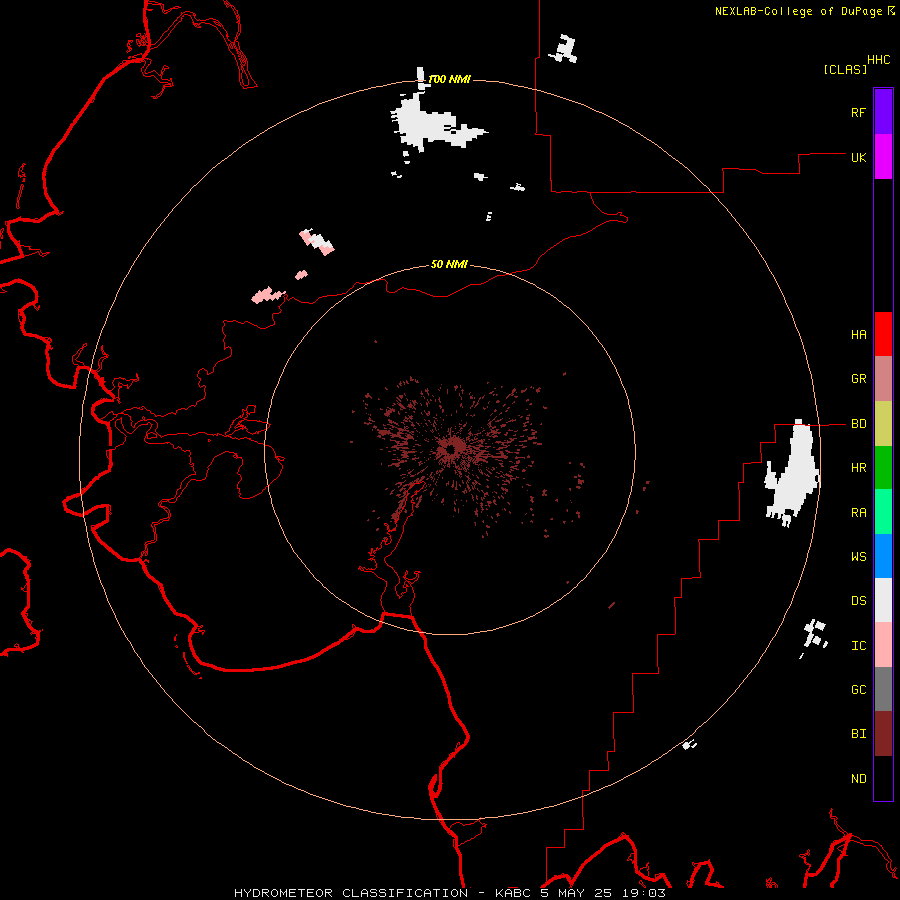The width and height of the screenshot is (900, 900).
Task: Click the IC legend label
Action: coord(858,645)
